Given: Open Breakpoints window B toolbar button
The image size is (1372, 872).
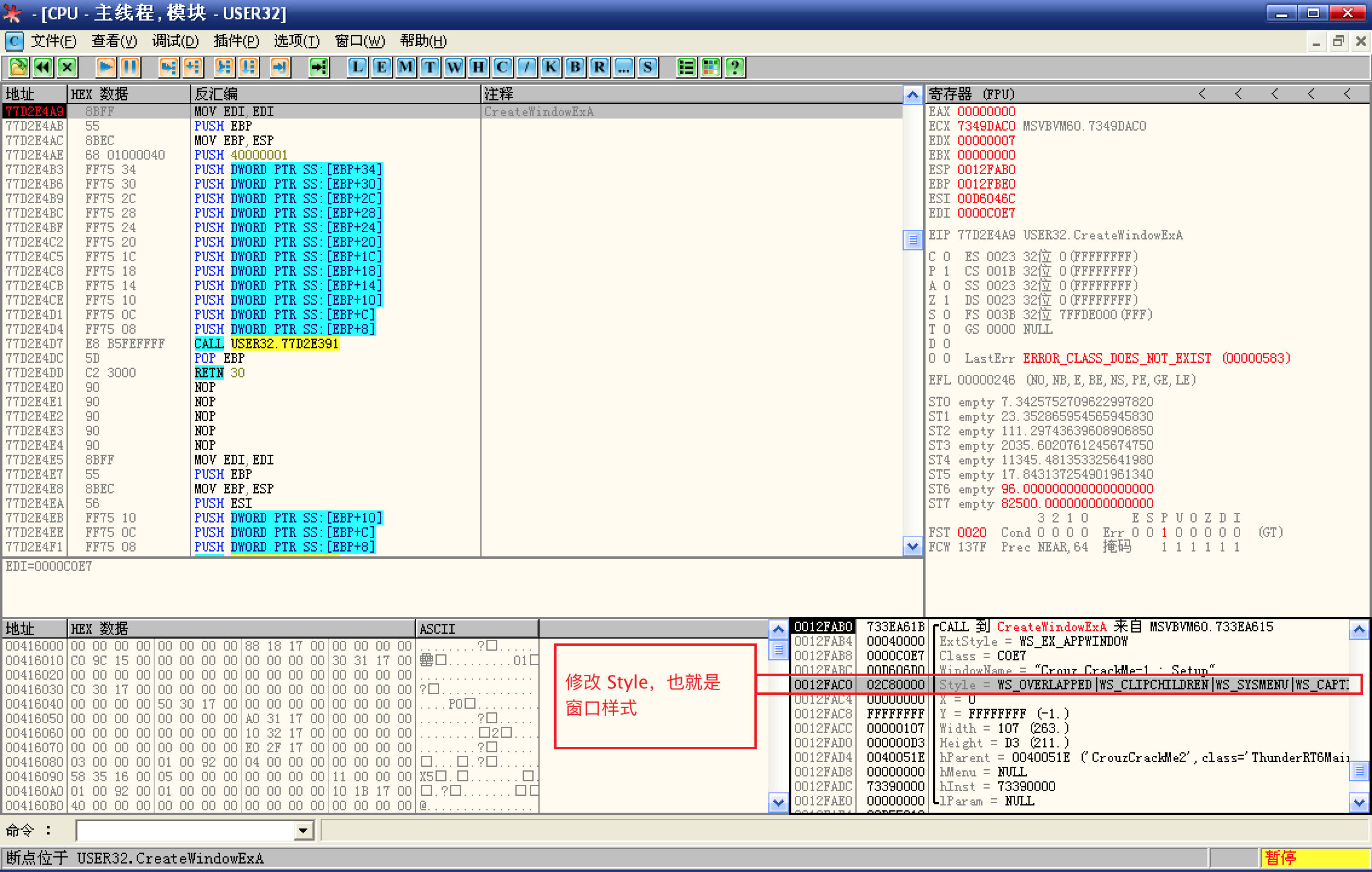Looking at the screenshot, I should (575, 67).
